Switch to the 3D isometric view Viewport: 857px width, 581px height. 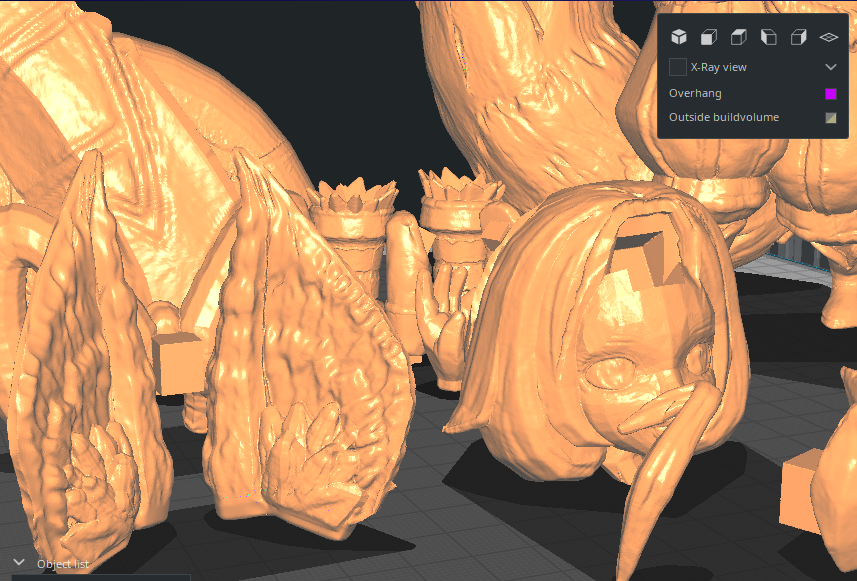(x=679, y=37)
